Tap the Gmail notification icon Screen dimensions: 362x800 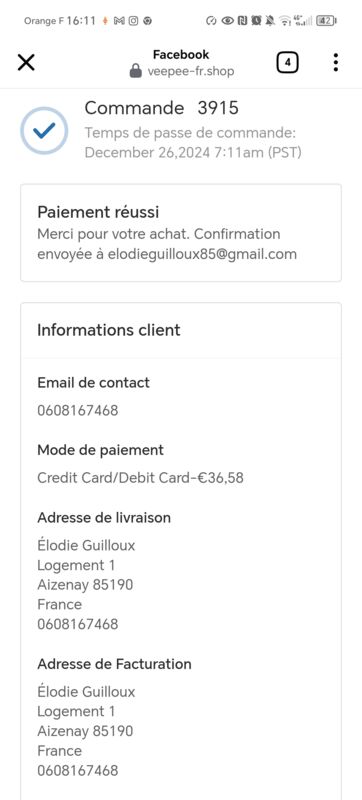point(119,21)
